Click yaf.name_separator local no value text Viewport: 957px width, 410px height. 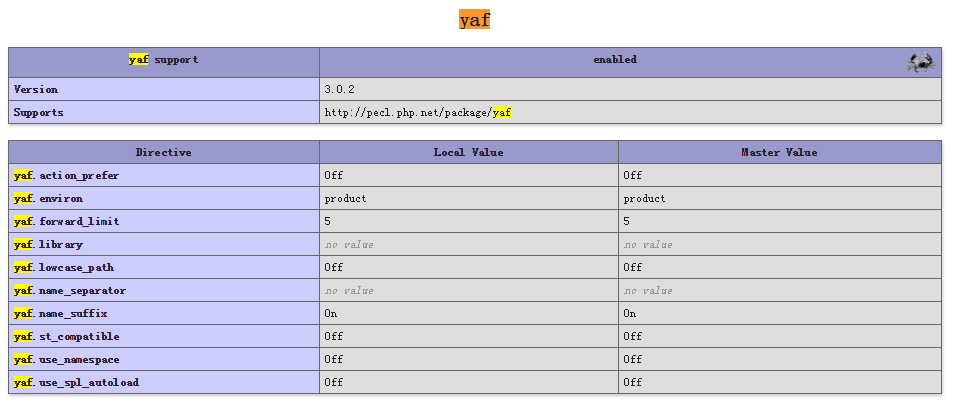349,290
